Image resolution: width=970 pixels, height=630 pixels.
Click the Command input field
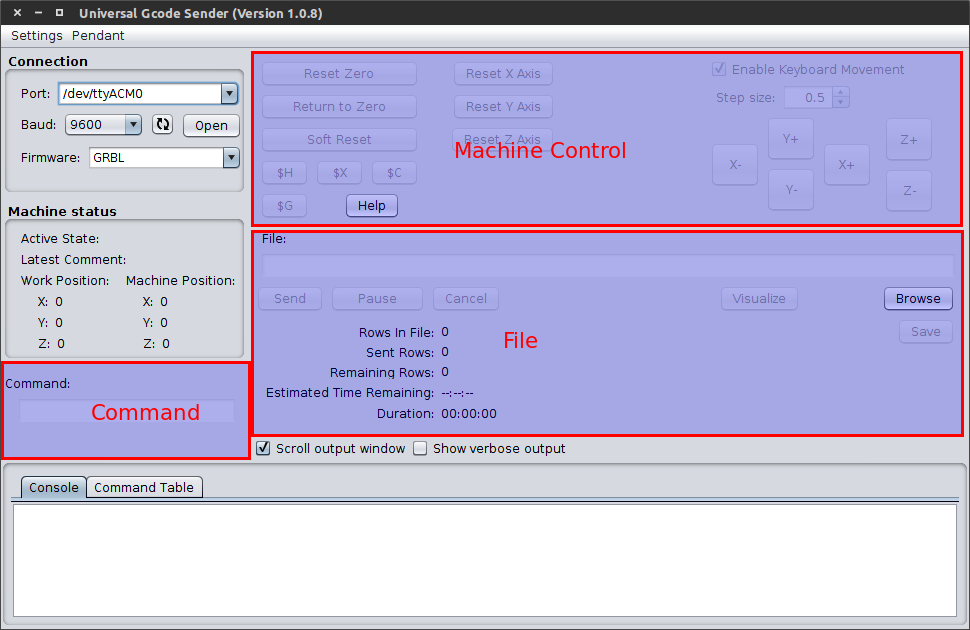(x=127, y=411)
